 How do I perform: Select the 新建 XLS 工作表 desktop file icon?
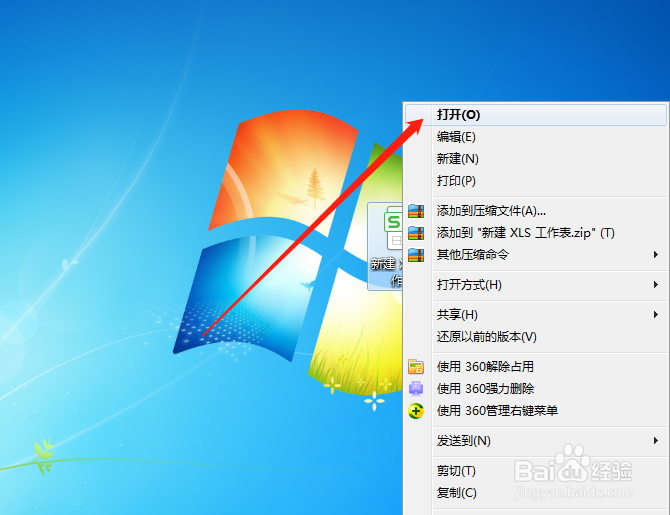click(385, 247)
